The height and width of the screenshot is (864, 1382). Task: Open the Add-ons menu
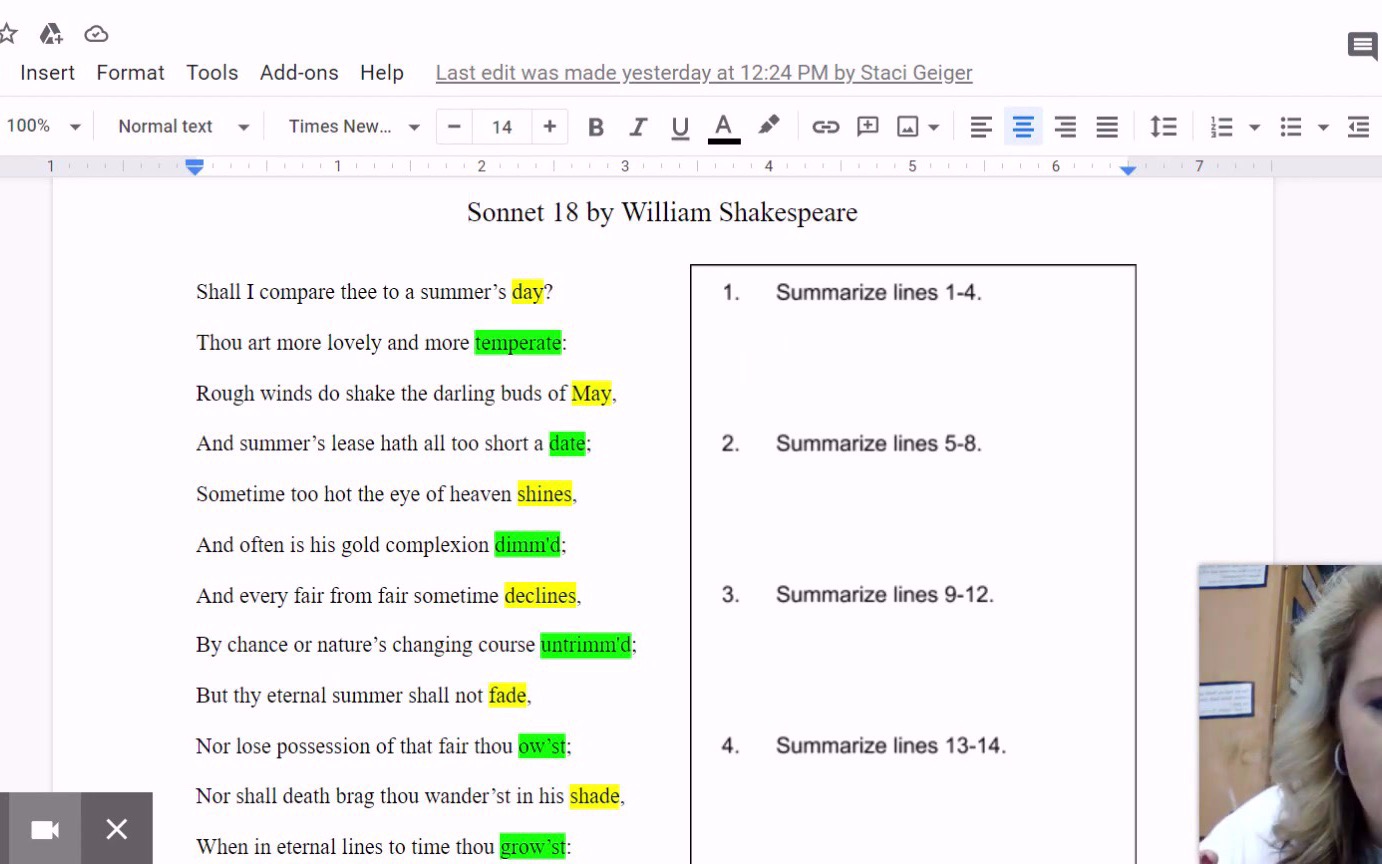pyautogui.click(x=299, y=73)
